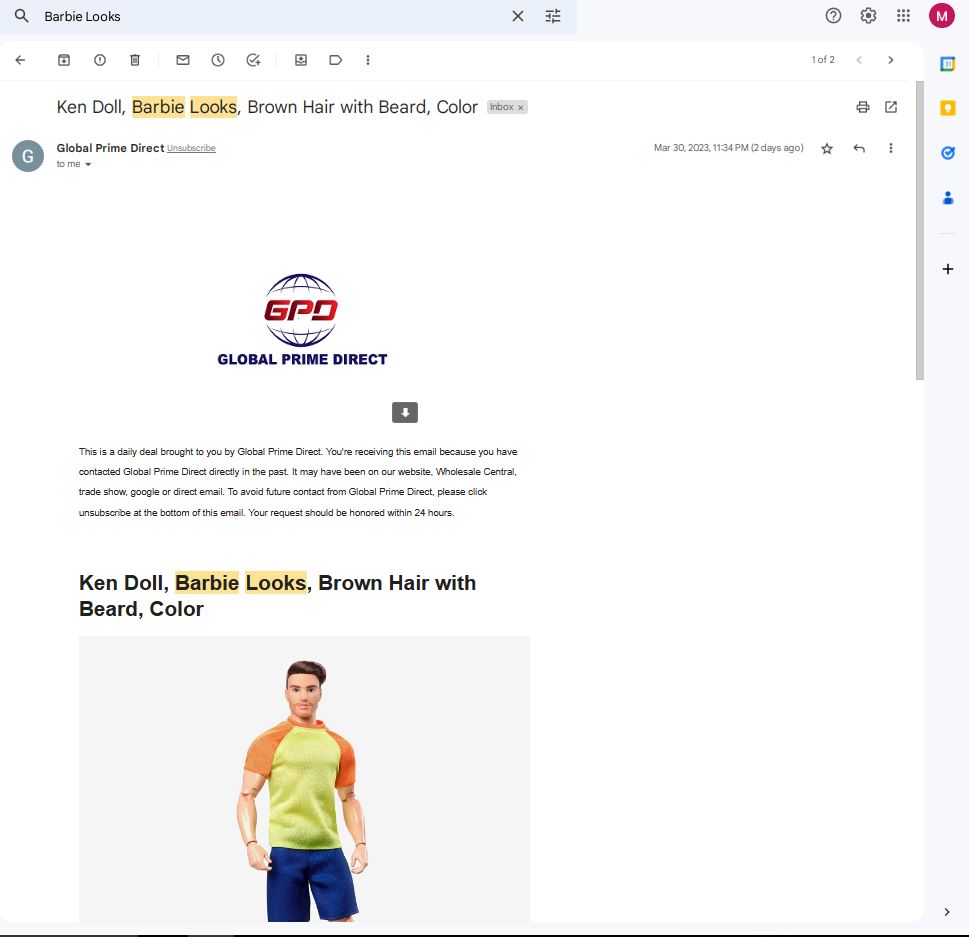The height and width of the screenshot is (937, 969).
Task: Click the email subject line text
Action: (x=267, y=107)
